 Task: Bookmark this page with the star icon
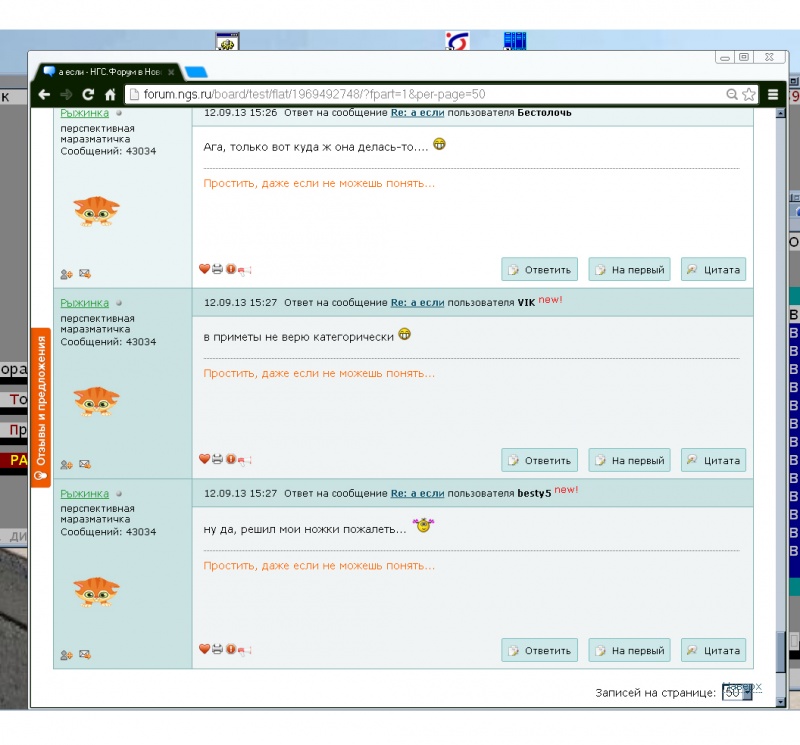[748, 94]
